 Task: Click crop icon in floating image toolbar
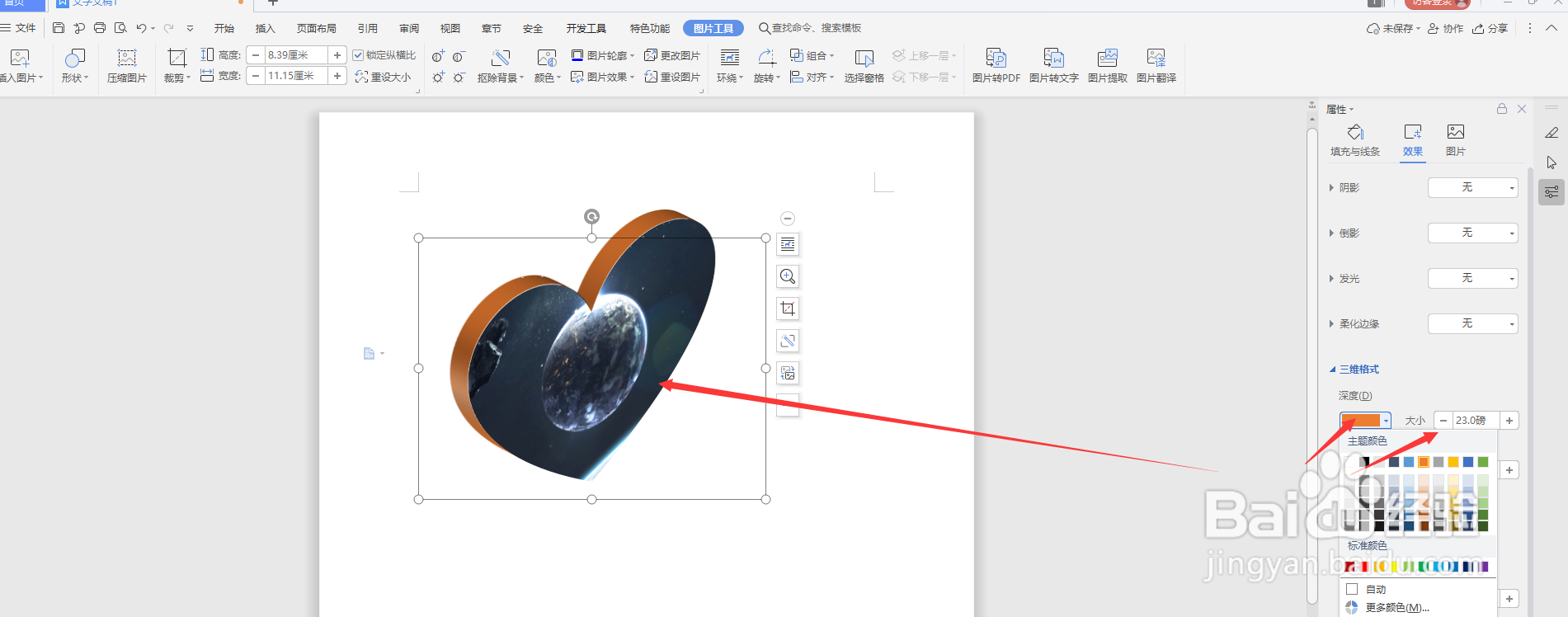788,308
